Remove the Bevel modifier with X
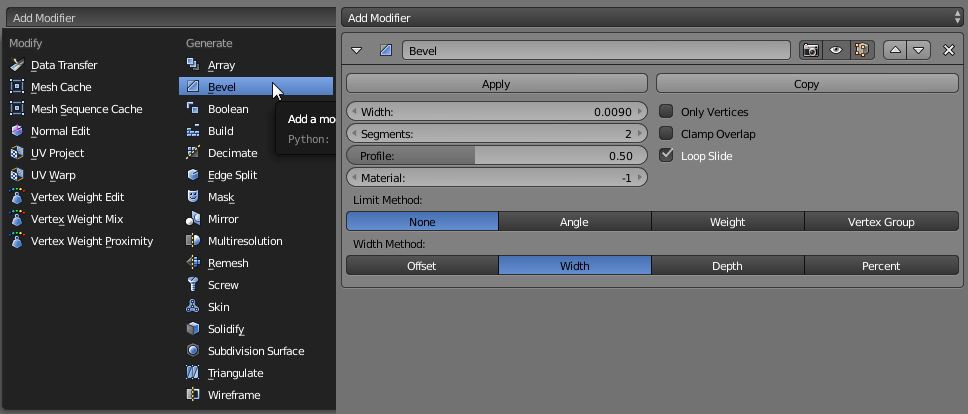Viewport: 968px width, 414px height. (948, 50)
